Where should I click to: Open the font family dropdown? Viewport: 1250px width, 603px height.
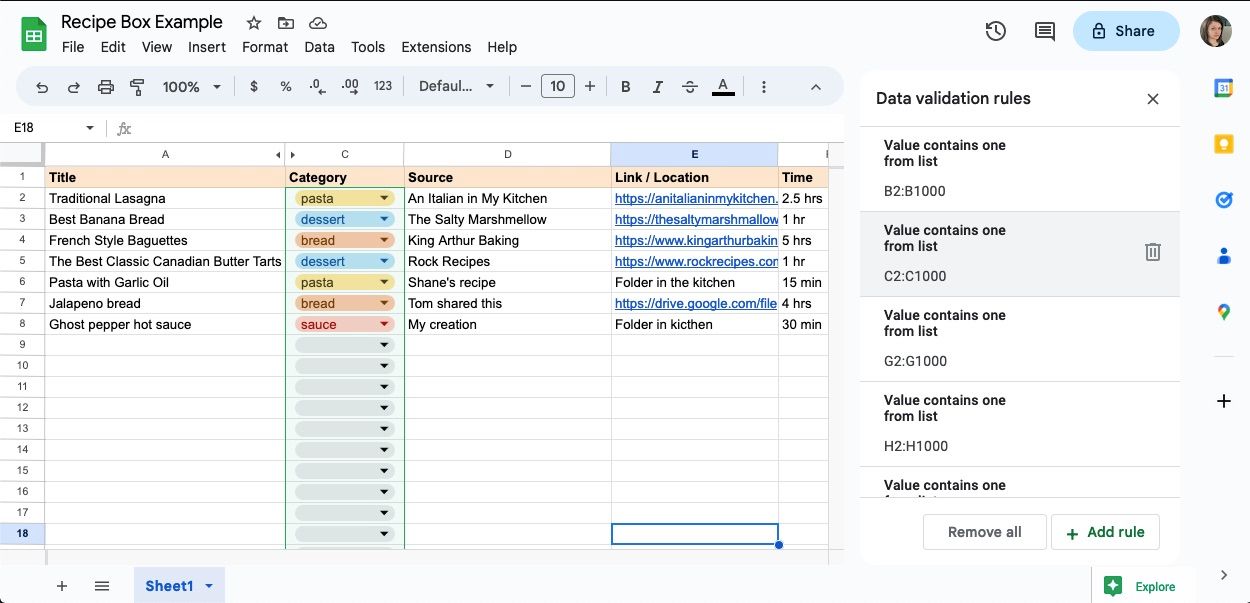tap(456, 87)
